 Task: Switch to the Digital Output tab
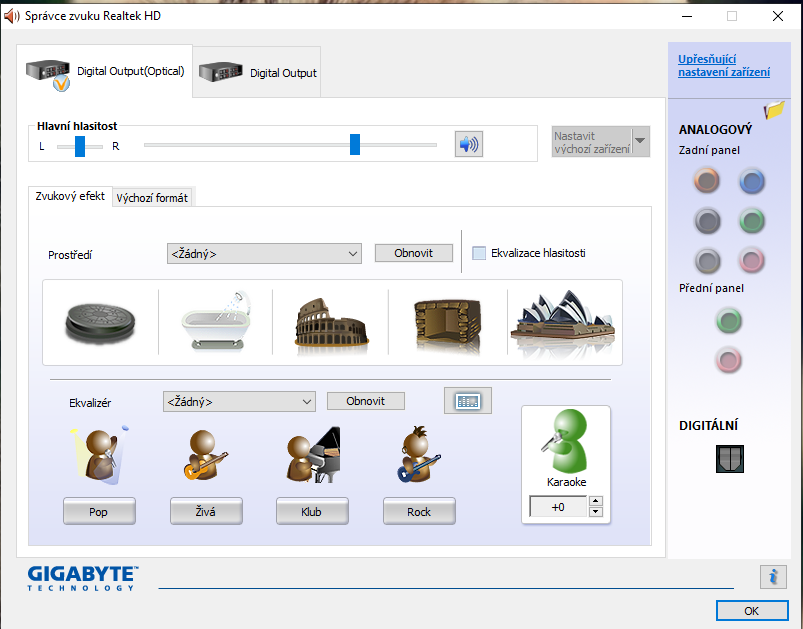(x=257, y=73)
